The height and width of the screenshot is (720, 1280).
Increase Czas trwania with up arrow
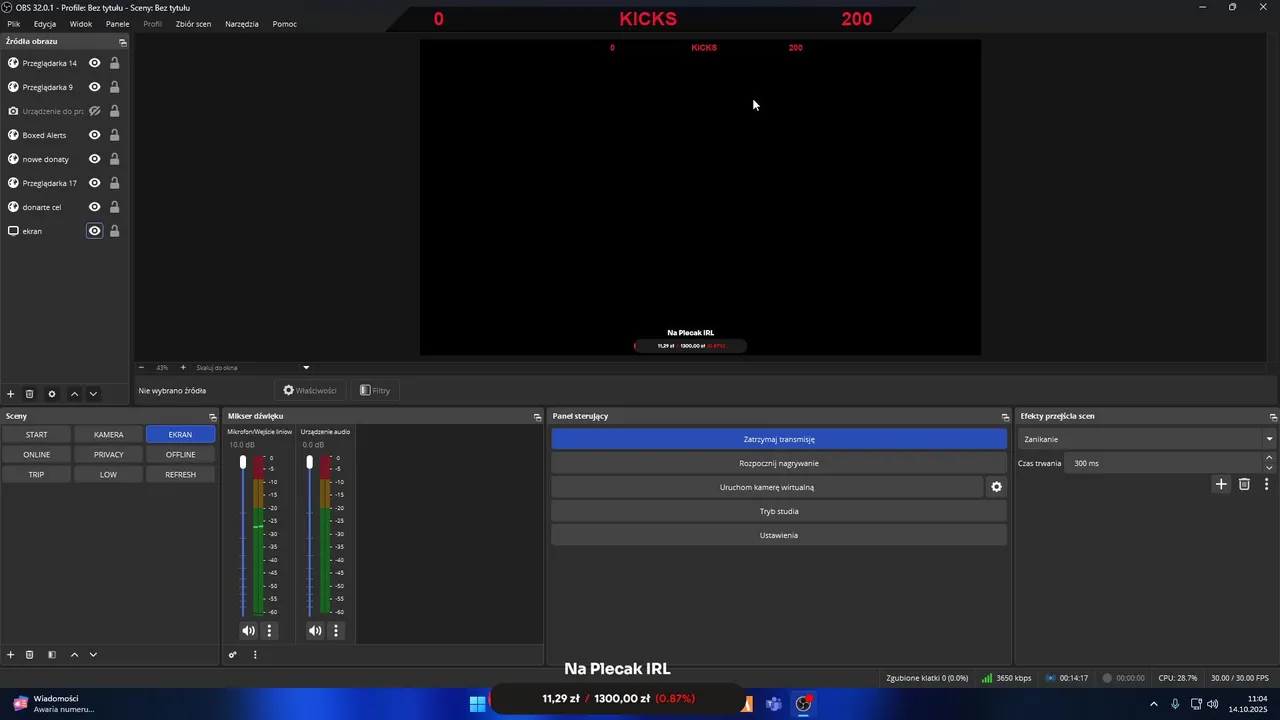point(1269,458)
